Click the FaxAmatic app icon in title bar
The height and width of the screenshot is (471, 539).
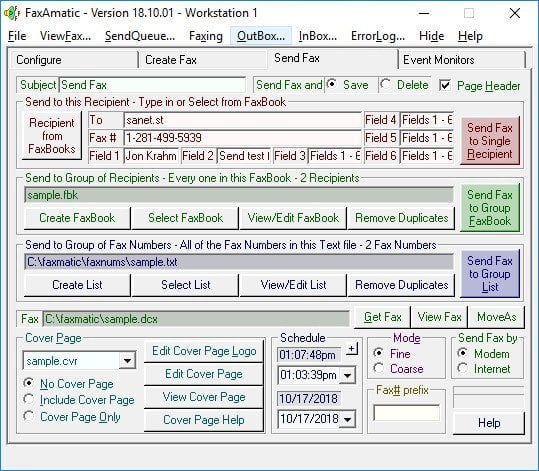pyautogui.click(x=12, y=13)
